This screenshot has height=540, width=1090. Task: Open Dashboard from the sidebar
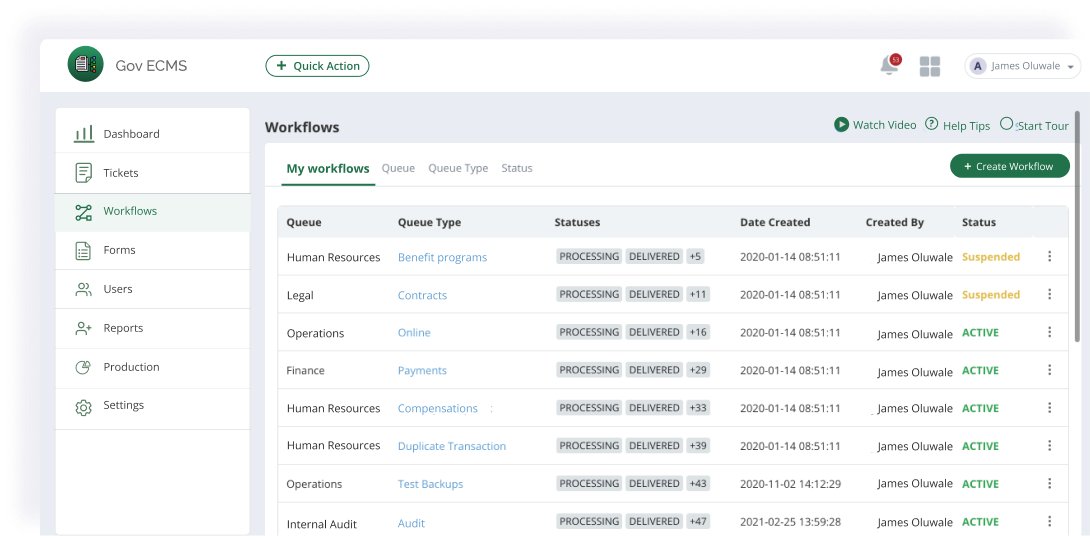131,134
